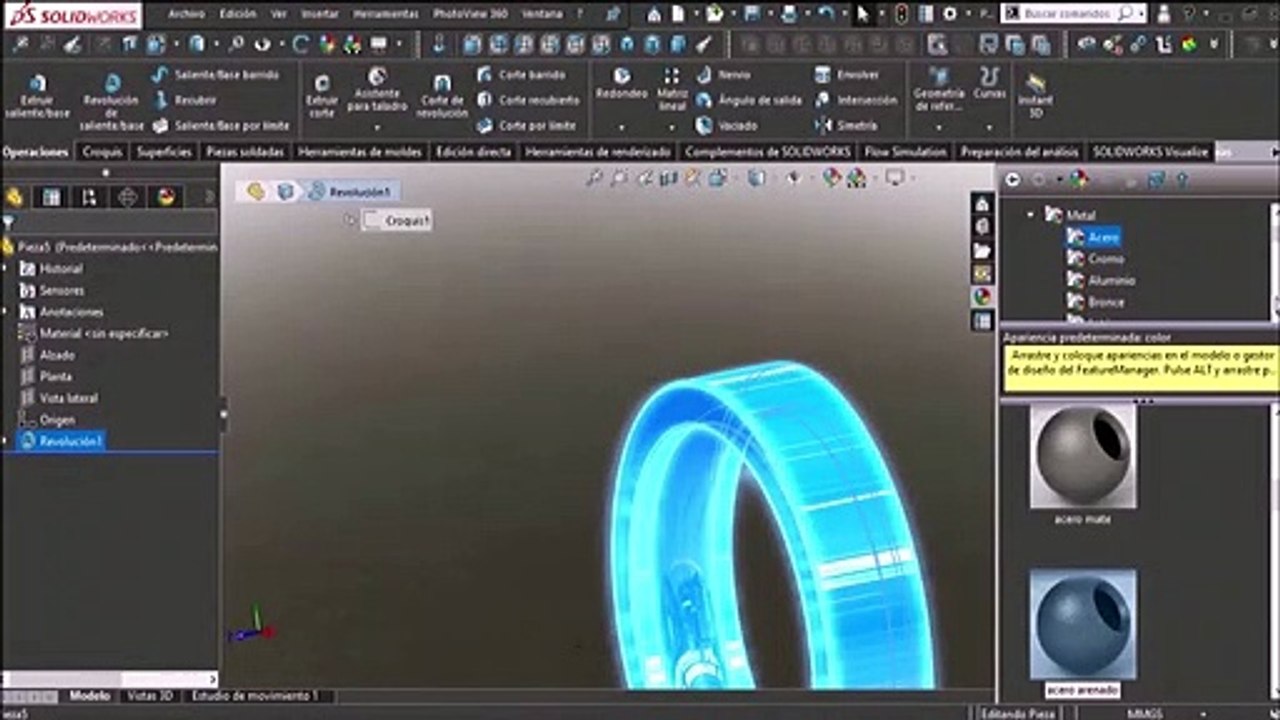Click Croquis1 in the breadcrumb
The height and width of the screenshot is (720, 1280).
point(397,221)
